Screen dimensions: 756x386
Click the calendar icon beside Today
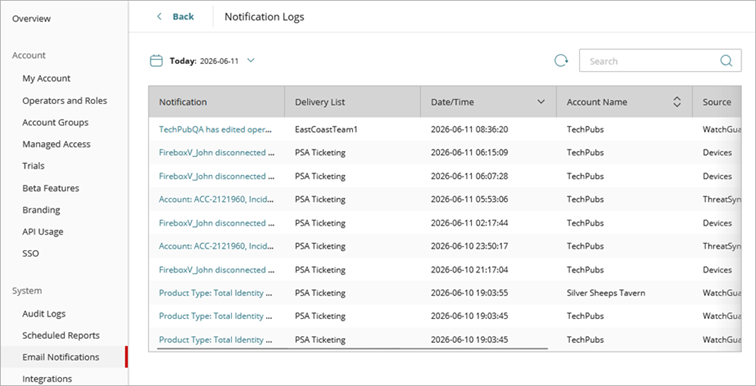(156, 61)
